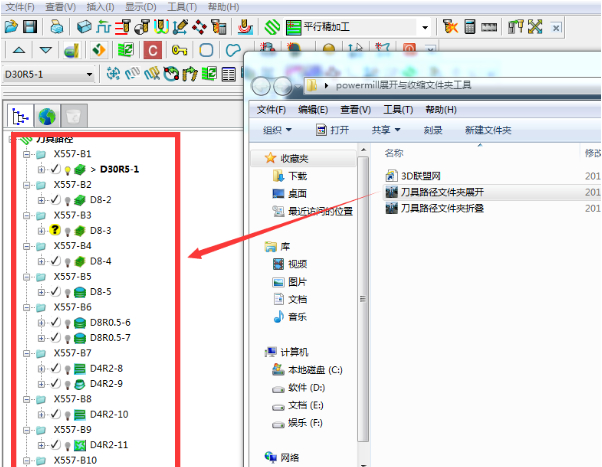
Task: Expand the D8-2 toolpath node
Action: pyautogui.click(x=41, y=200)
